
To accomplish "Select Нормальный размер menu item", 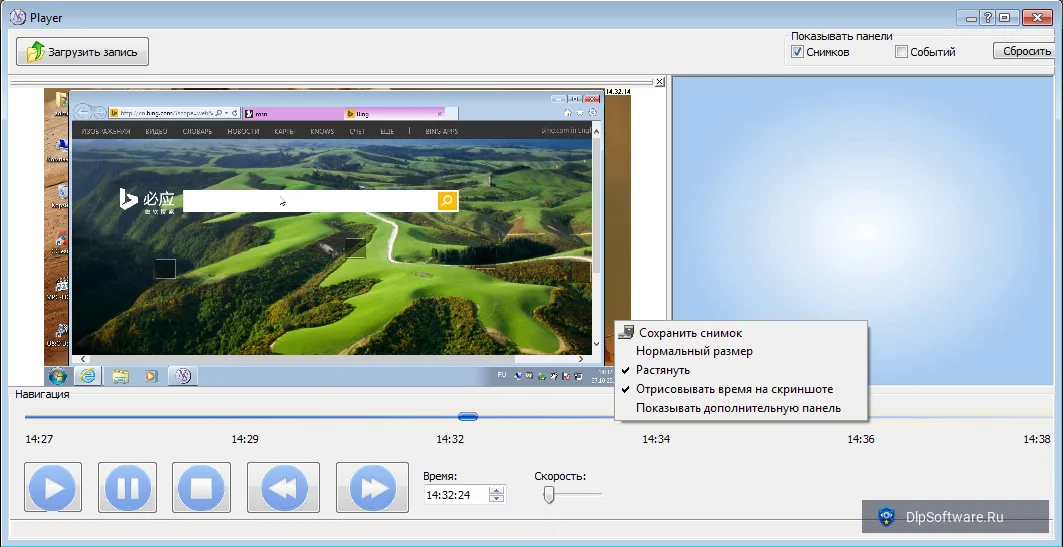I will 740,351.
